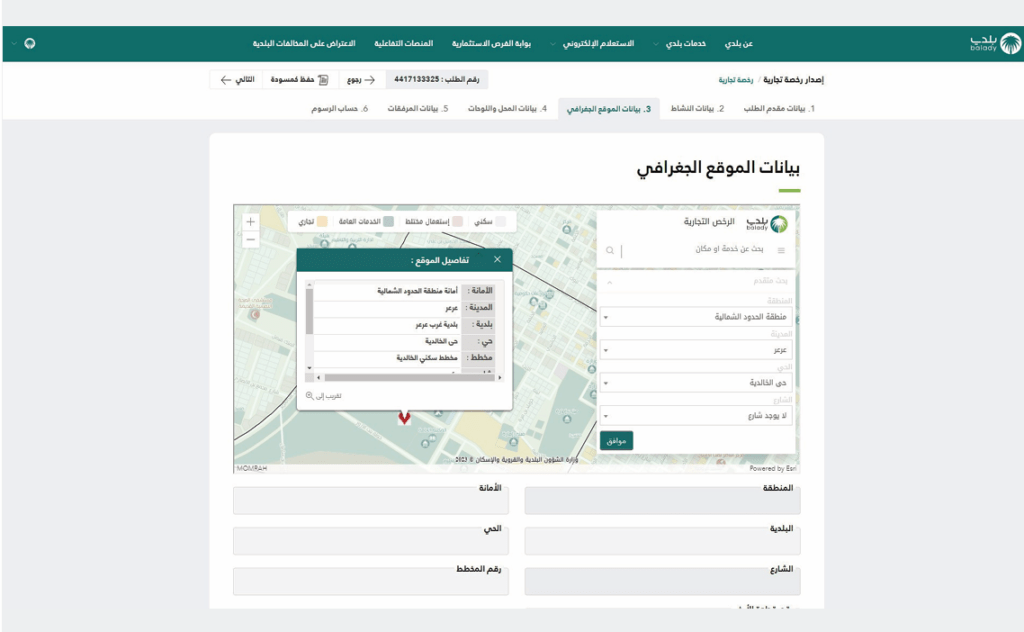Click the map search magnifier icon
Image resolution: width=1024 pixels, height=632 pixels.
coord(609,251)
